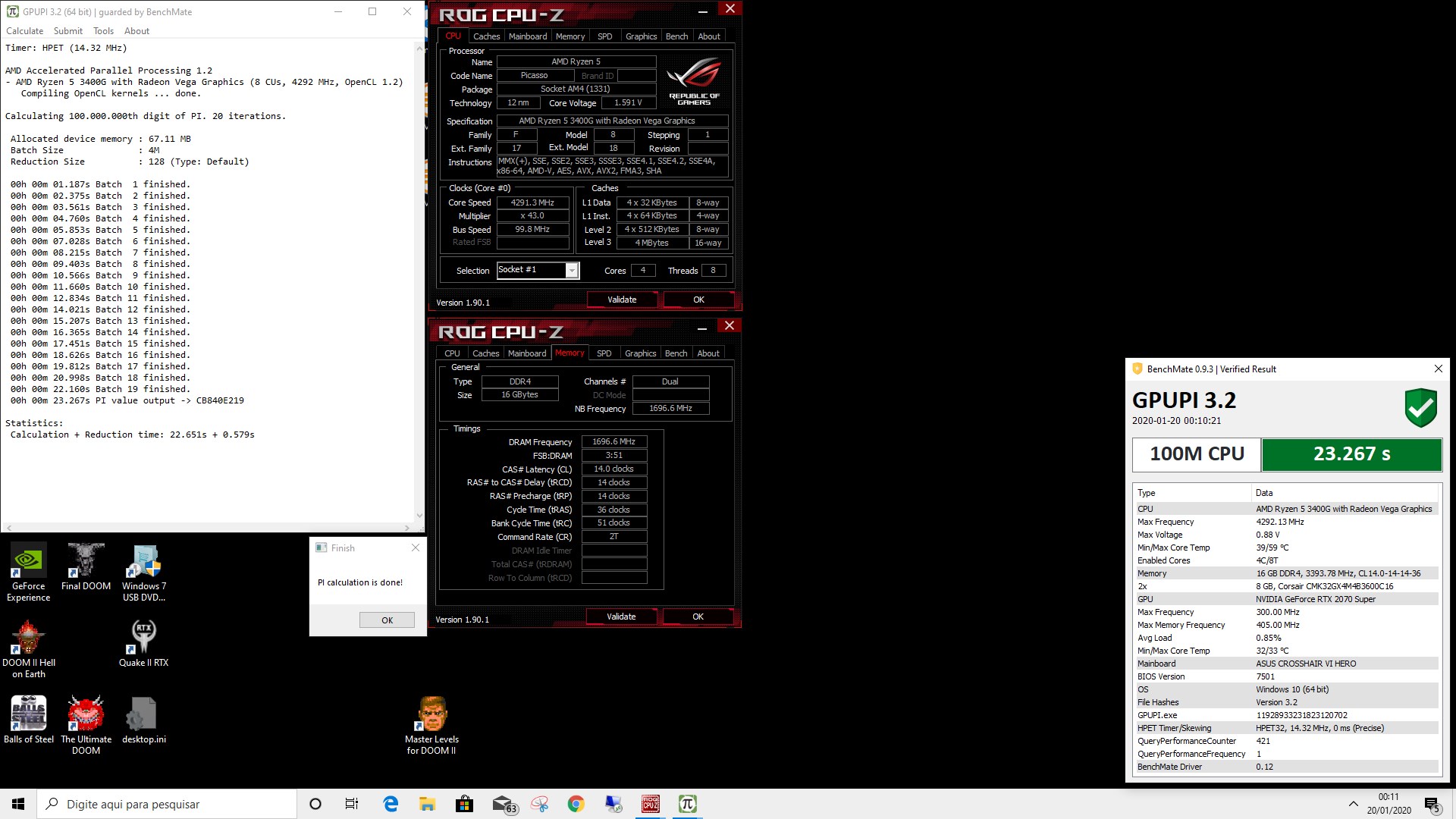Open taskbar clock and date
1456x819 pixels.
click(x=1389, y=804)
